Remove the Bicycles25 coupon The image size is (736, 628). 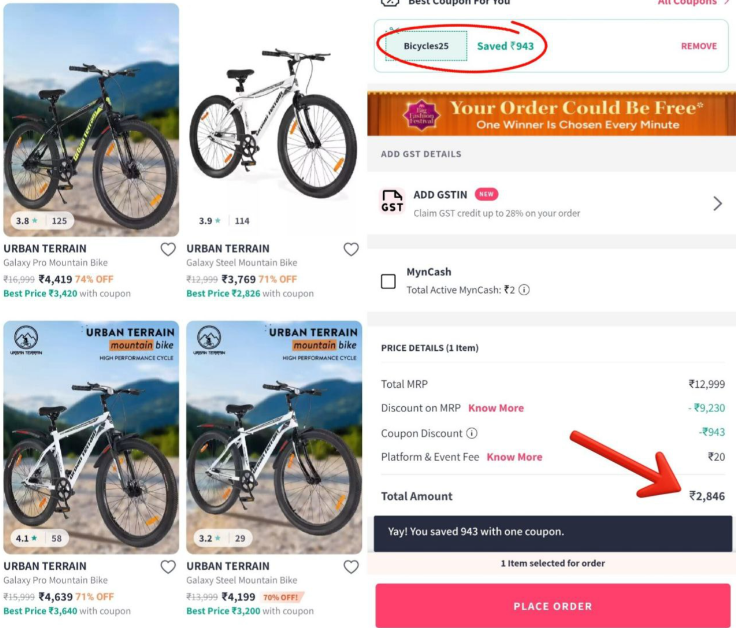click(x=699, y=47)
